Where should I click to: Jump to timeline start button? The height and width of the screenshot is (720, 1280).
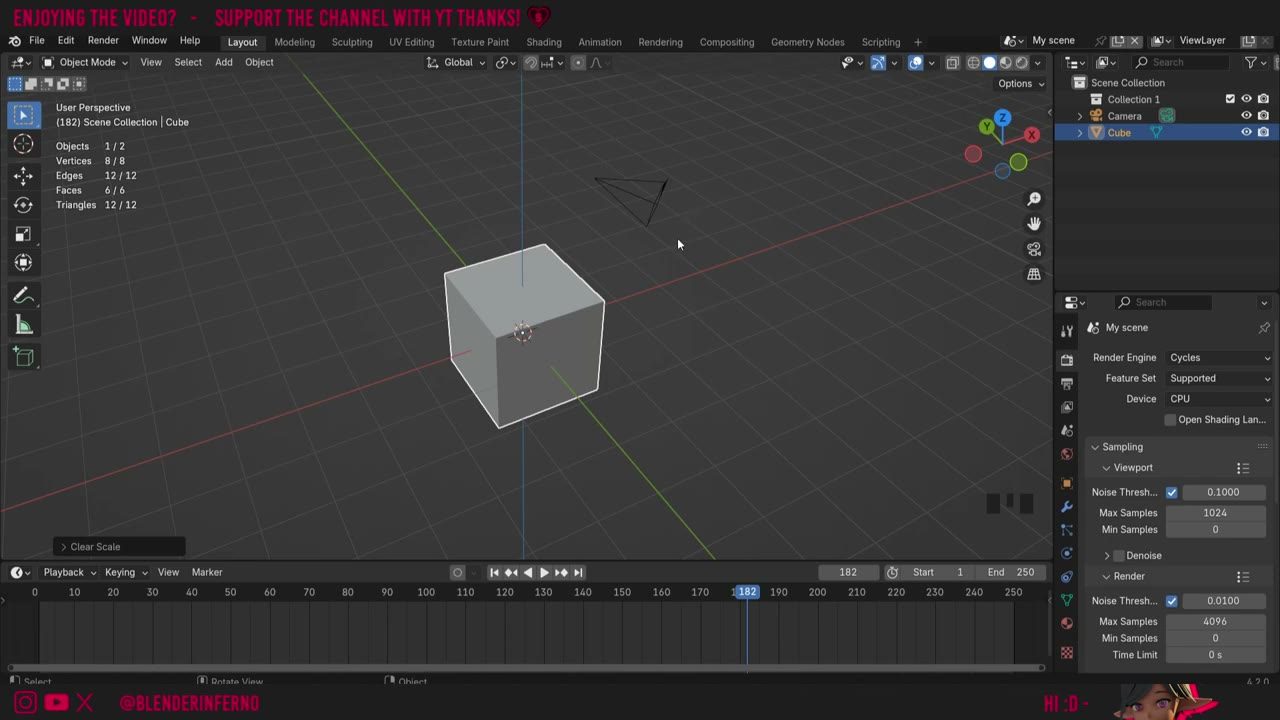pyautogui.click(x=494, y=573)
